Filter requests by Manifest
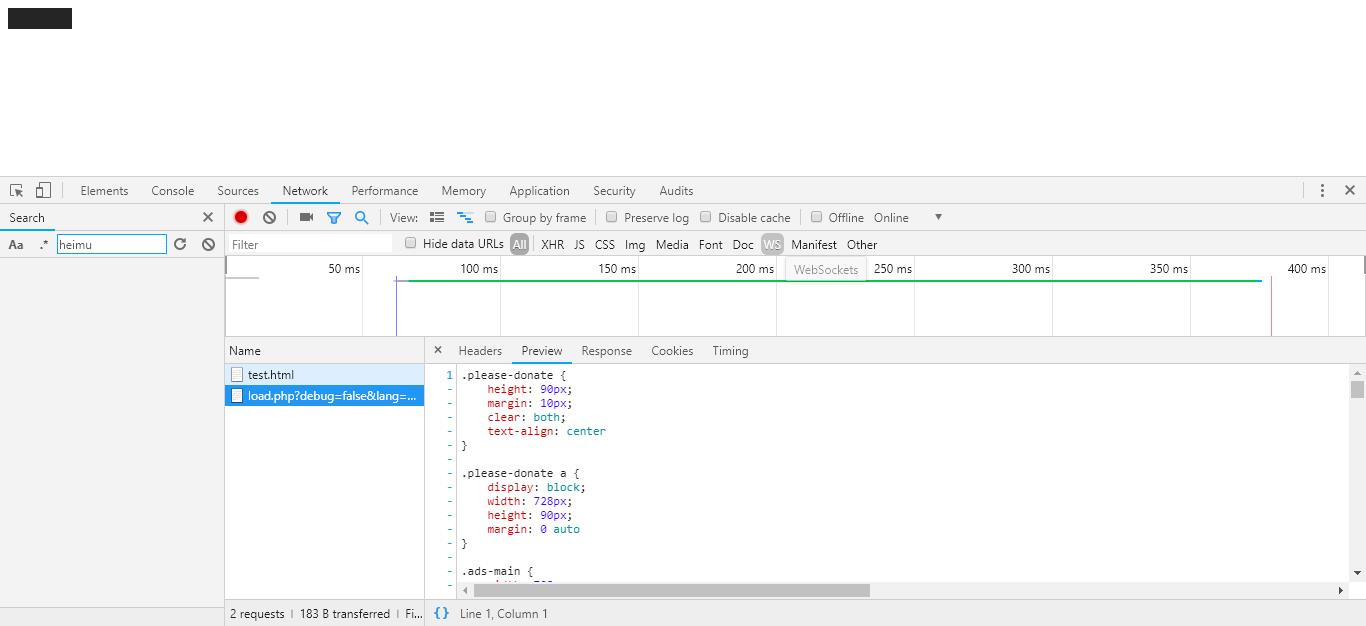The width and height of the screenshot is (1366, 626). (814, 244)
